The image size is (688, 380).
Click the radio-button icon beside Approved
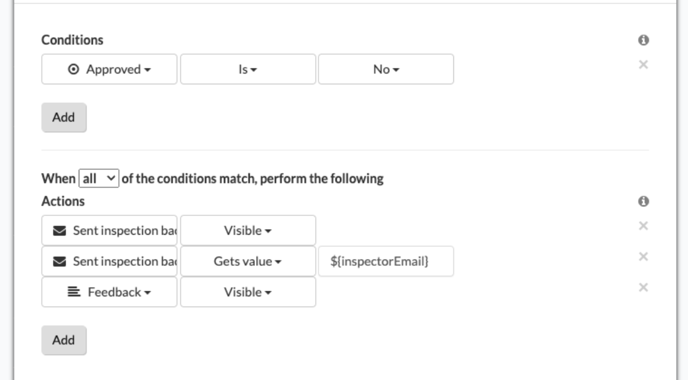(x=73, y=69)
